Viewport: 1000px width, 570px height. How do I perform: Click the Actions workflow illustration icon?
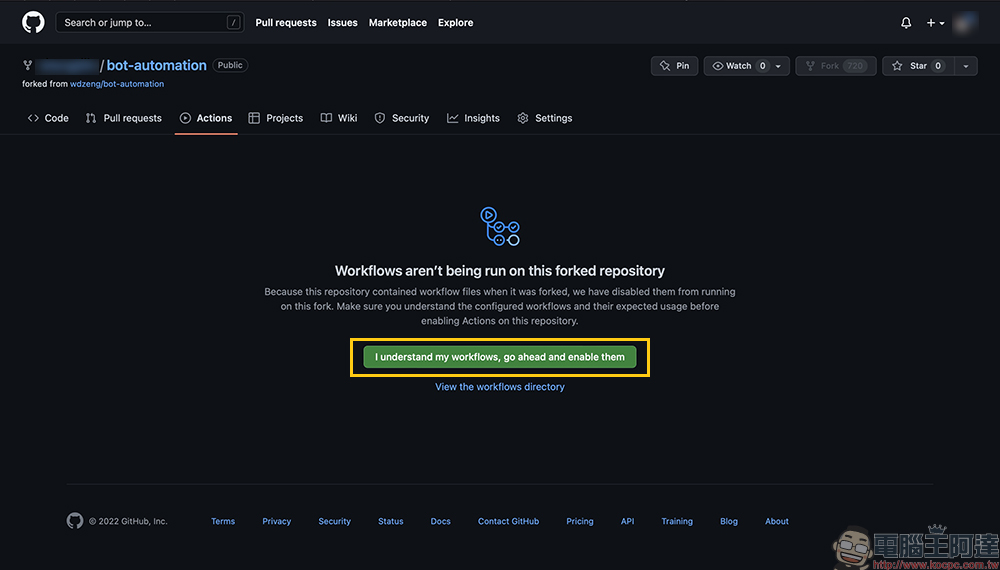point(500,227)
